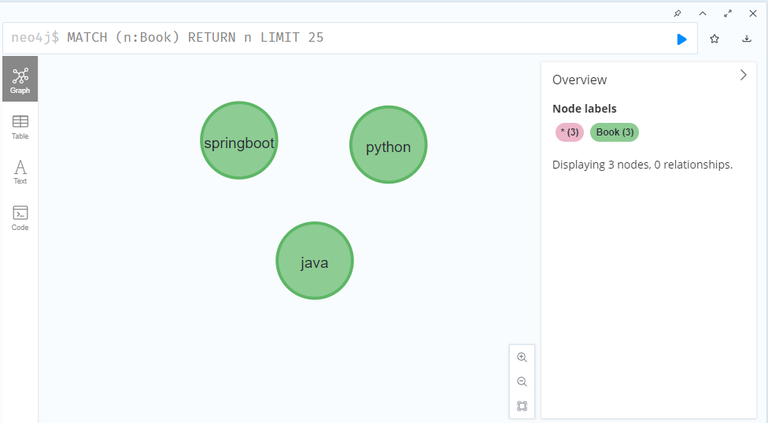Image resolution: width=768 pixels, height=423 pixels.
Task: Select the pink all-nodes (3) label
Action: tap(569, 132)
